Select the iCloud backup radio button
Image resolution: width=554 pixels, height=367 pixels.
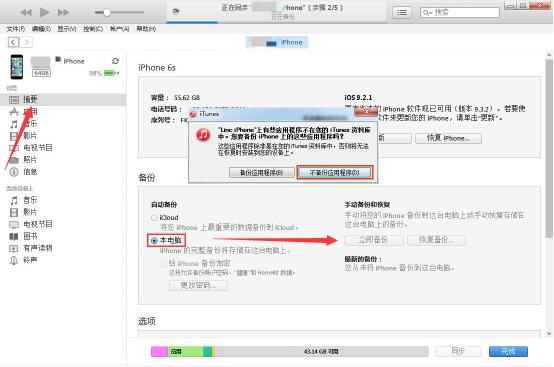tap(154, 218)
